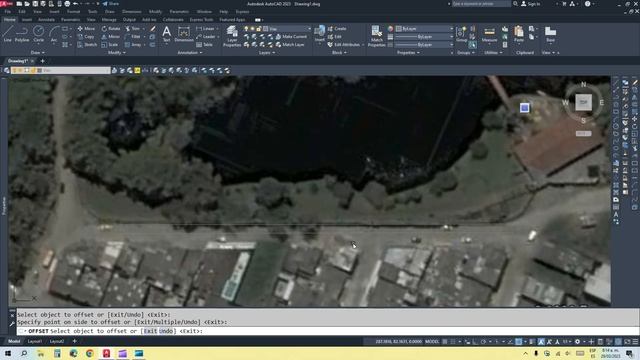Open Match Properties tool
The image size is (640, 360).
[x=376, y=36]
